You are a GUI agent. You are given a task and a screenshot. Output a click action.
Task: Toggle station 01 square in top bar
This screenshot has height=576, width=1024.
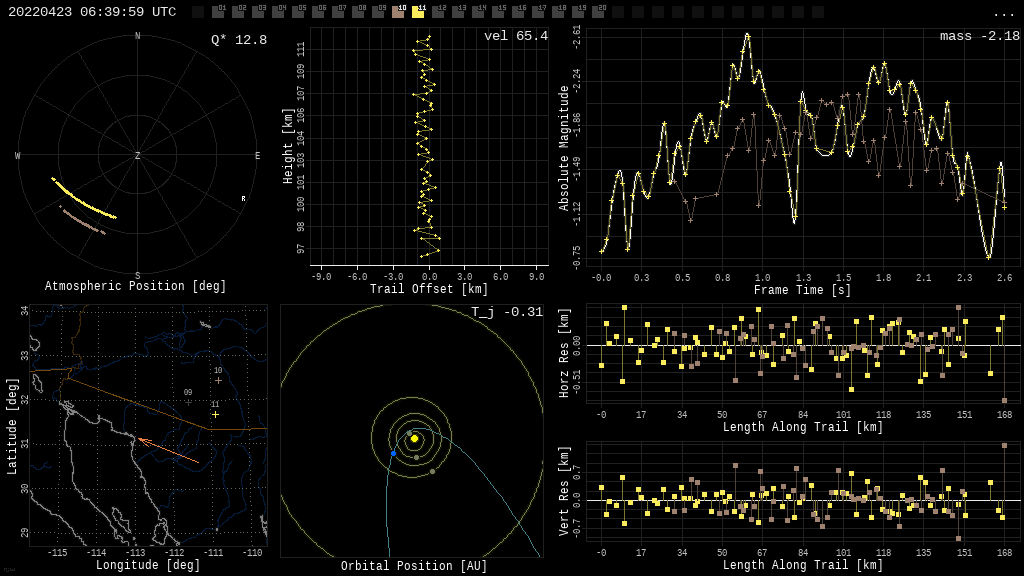pyautogui.click(x=218, y=12)
